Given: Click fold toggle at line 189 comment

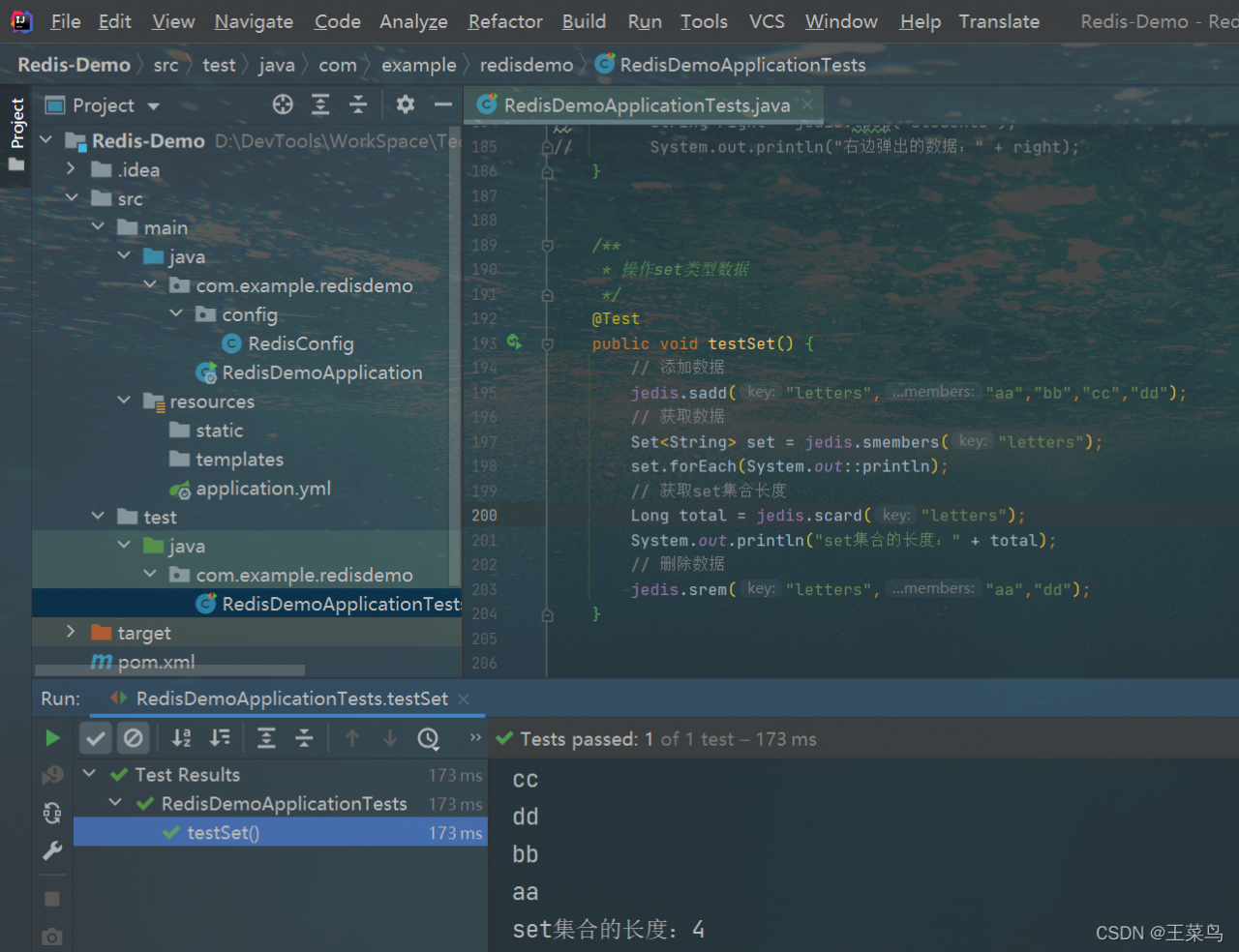Looking at the screenshot, I should (x=547, y=246).
